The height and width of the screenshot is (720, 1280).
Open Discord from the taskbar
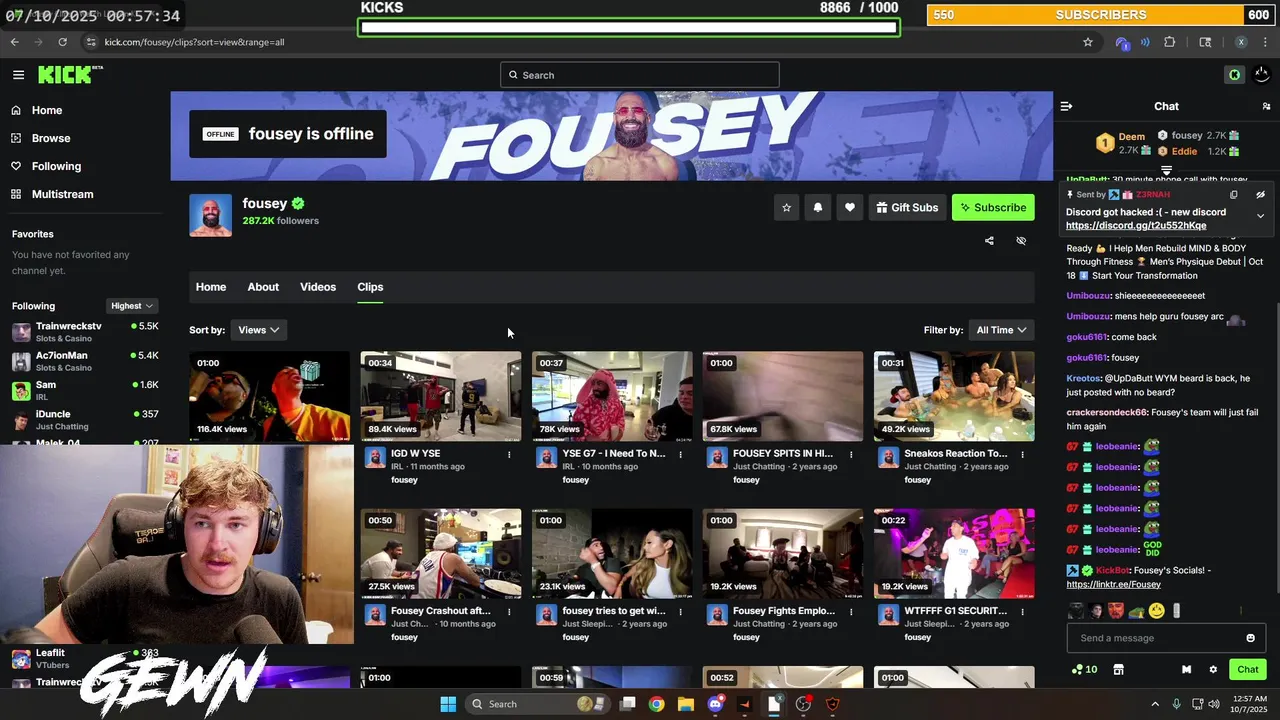click(715, 704)
